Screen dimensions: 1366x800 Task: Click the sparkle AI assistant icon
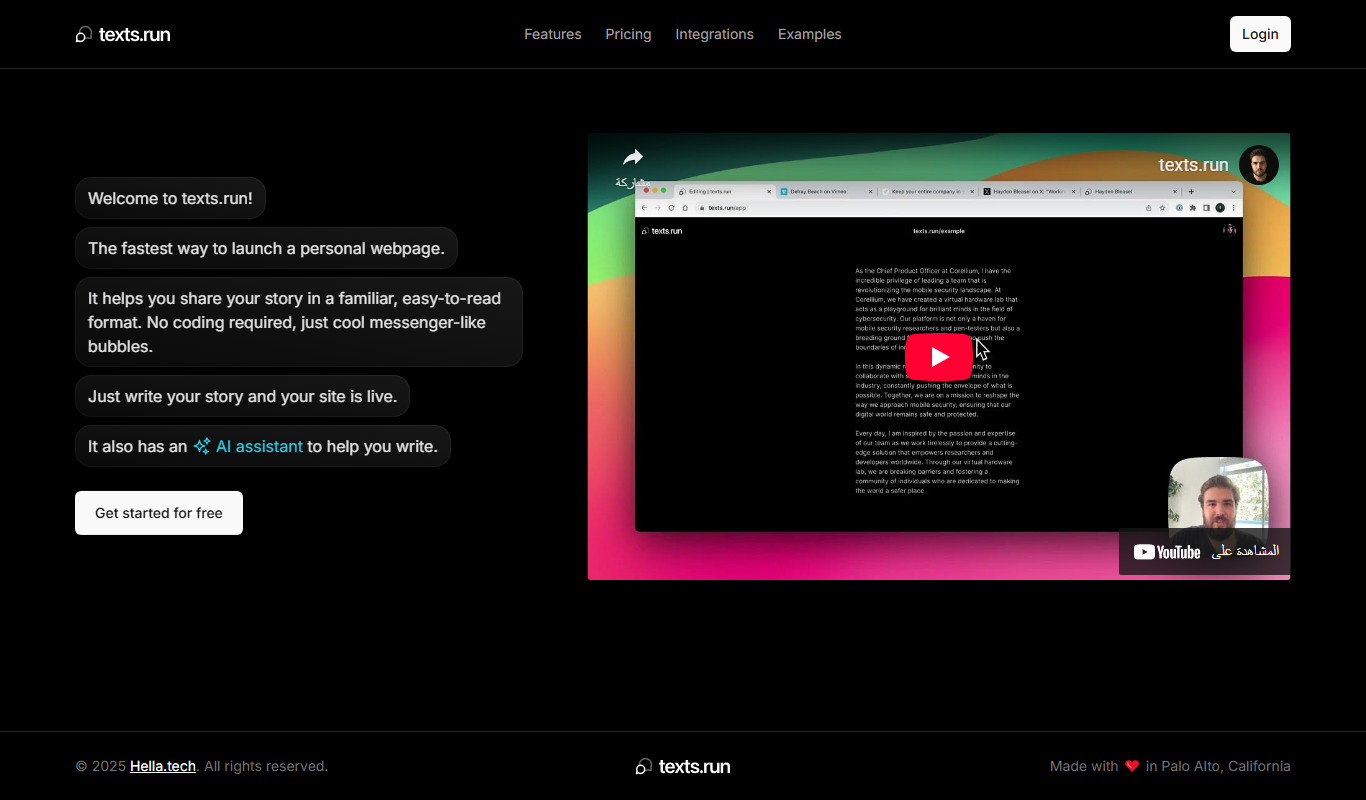[202, 446]
